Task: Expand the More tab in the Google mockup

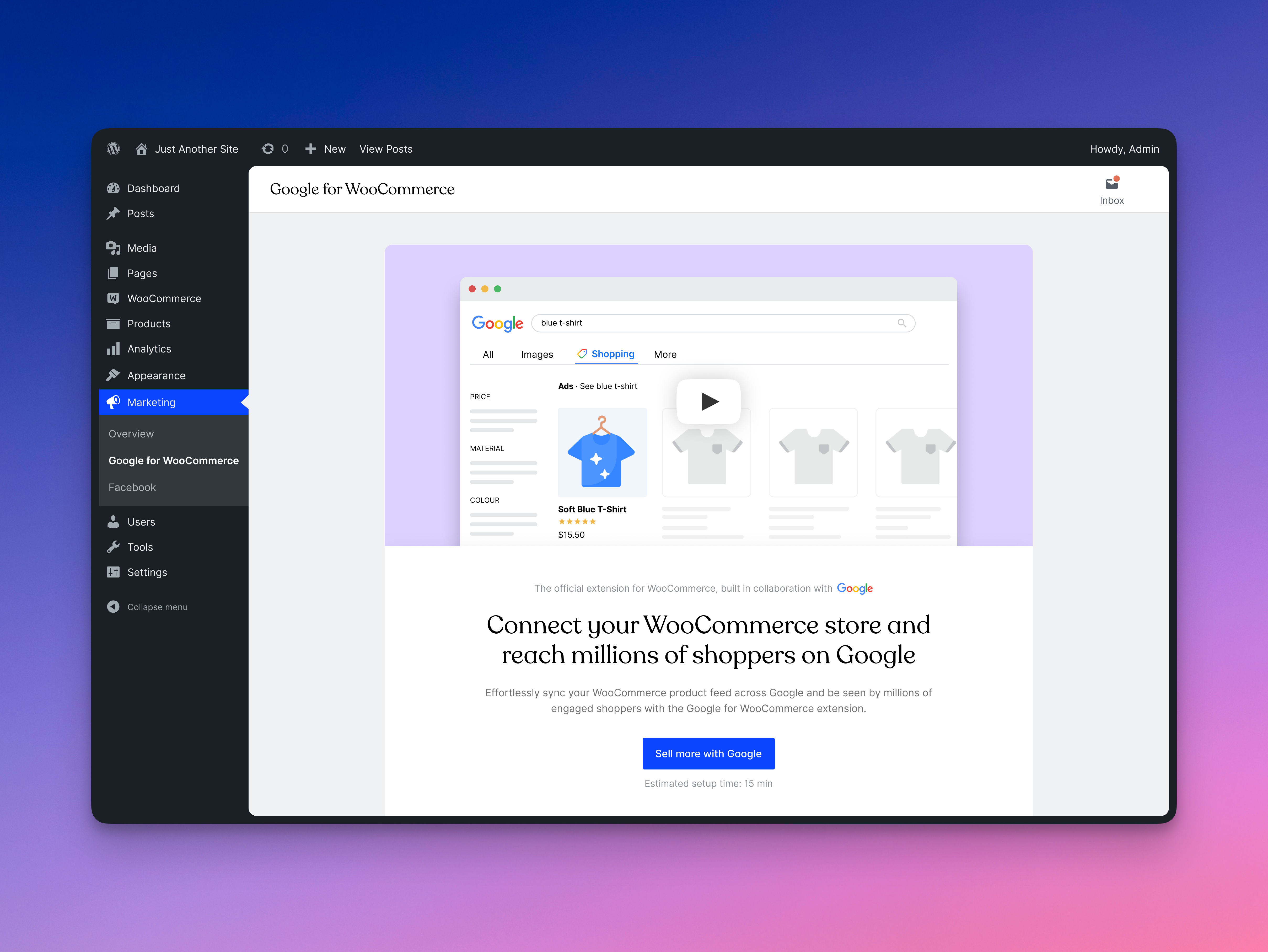Action: click(665, 354)
